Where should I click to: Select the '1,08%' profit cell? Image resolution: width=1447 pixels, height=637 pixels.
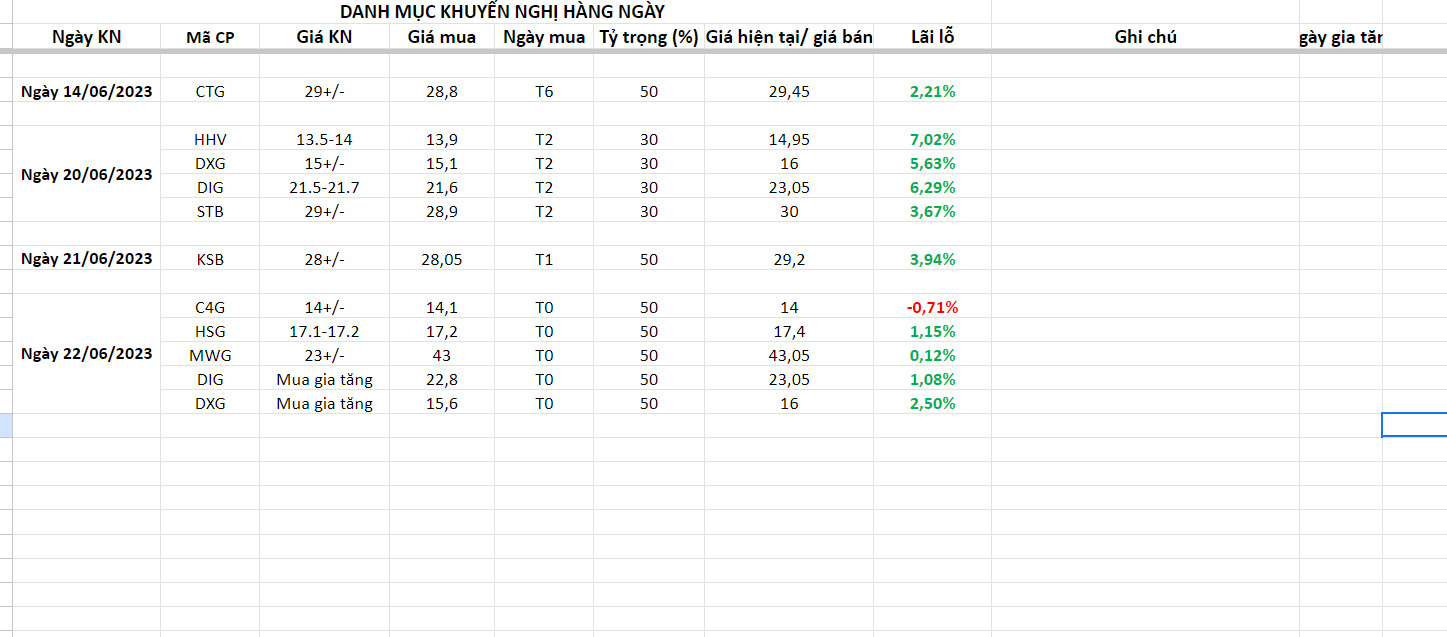pos(933,379)
